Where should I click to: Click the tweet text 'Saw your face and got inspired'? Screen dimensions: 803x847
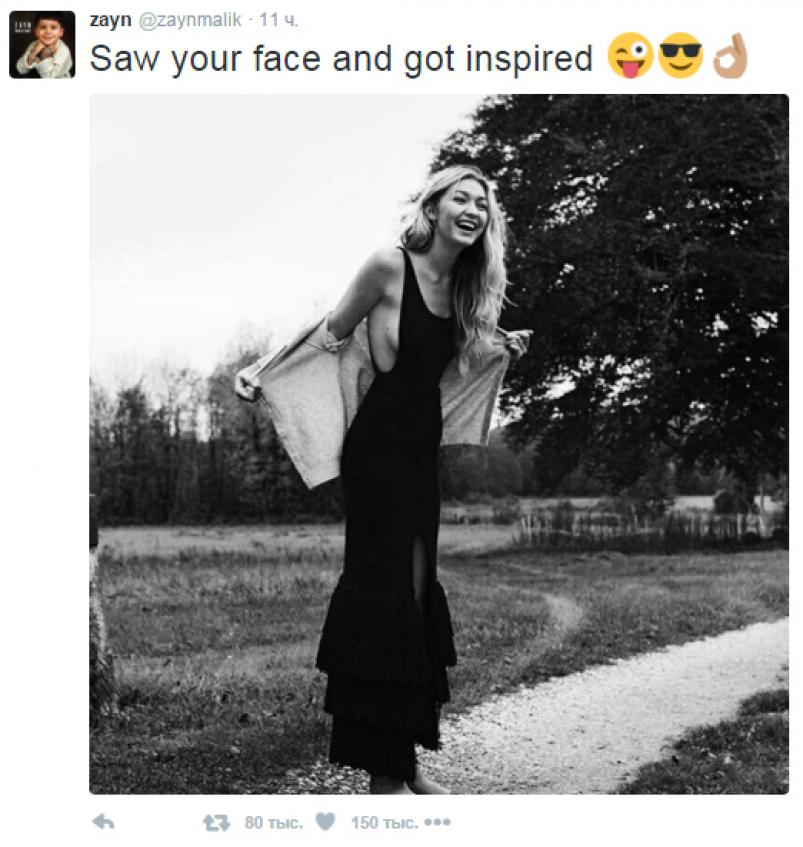[341, 59]
